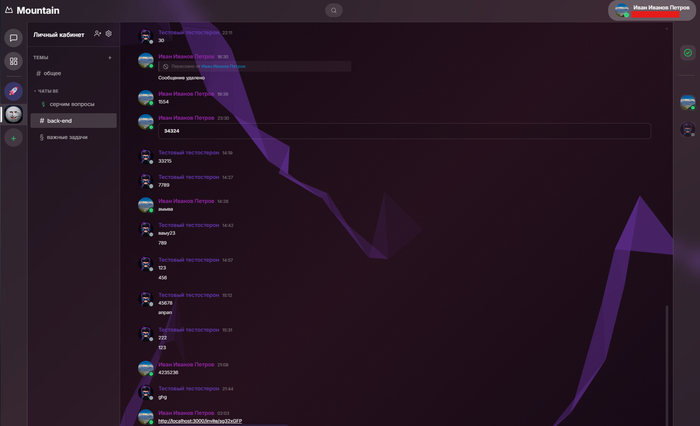700x426 pixels.
Task: Click the message text 45678
Action: click(165, 303)
